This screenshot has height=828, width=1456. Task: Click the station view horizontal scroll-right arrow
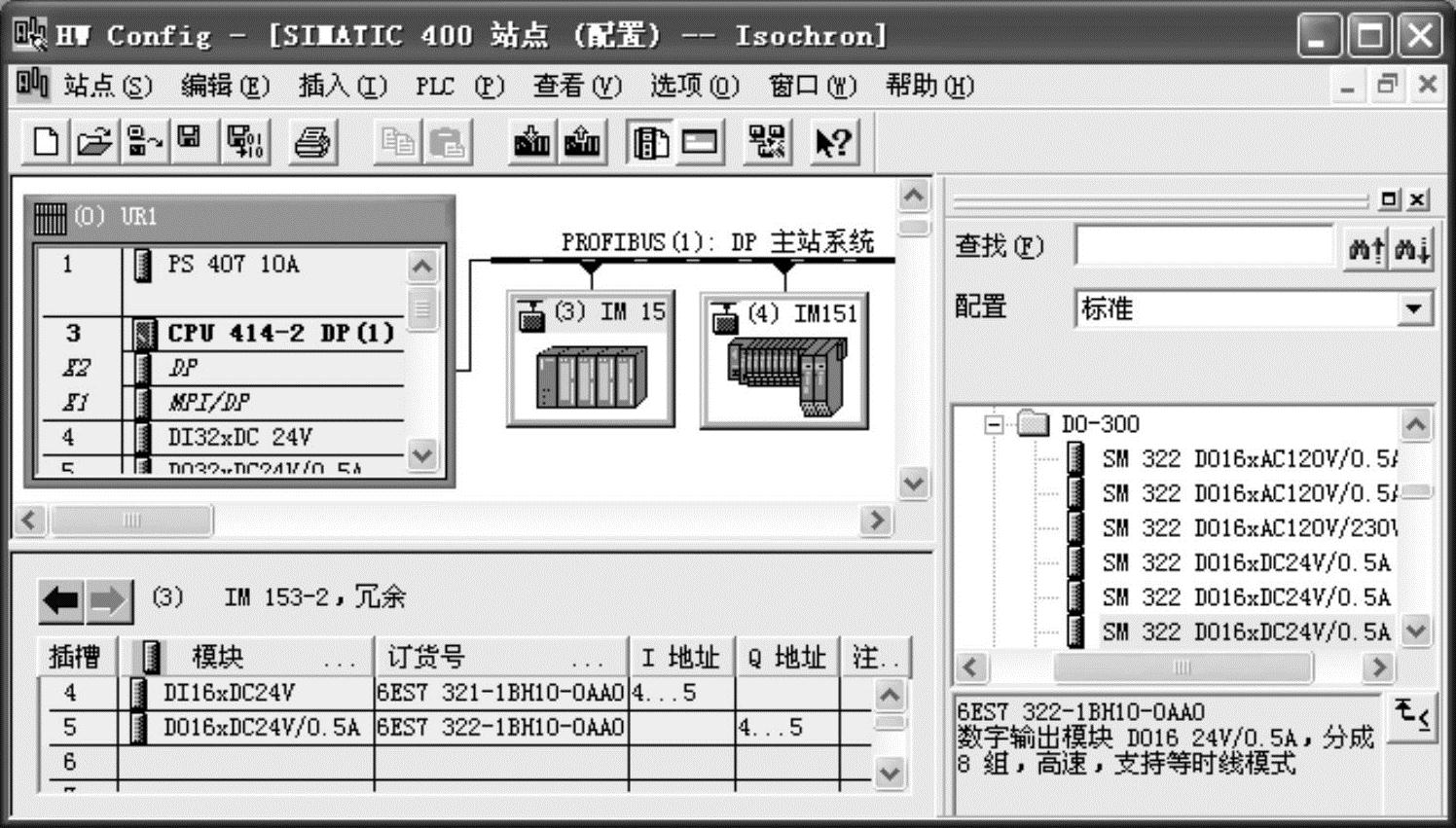(877, 521)
